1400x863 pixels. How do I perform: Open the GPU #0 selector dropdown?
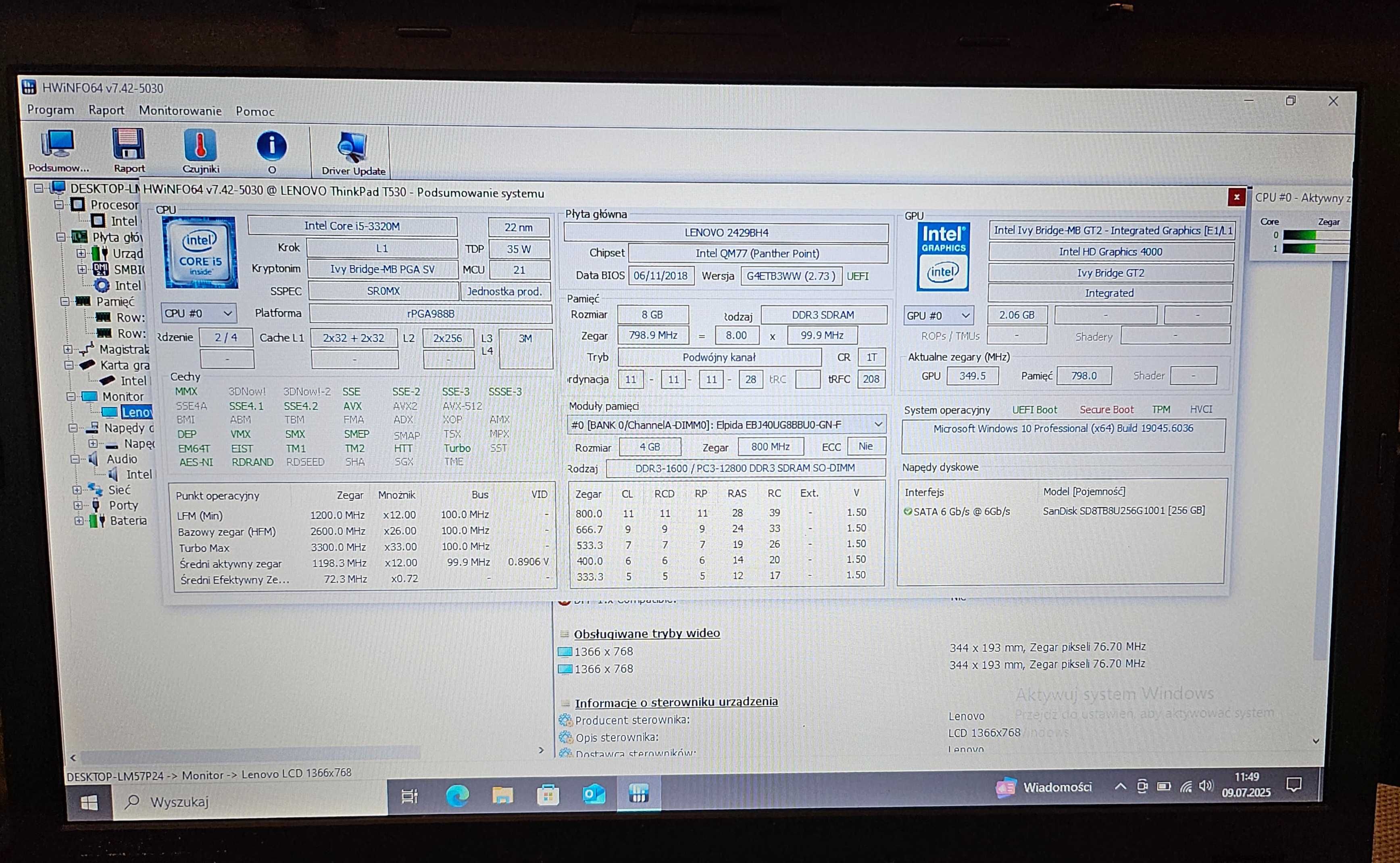(x=938, y=315)
